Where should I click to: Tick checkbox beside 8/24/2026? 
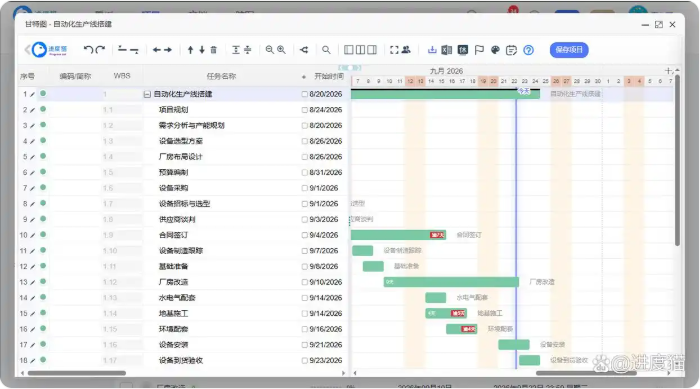tap(304, 110)
